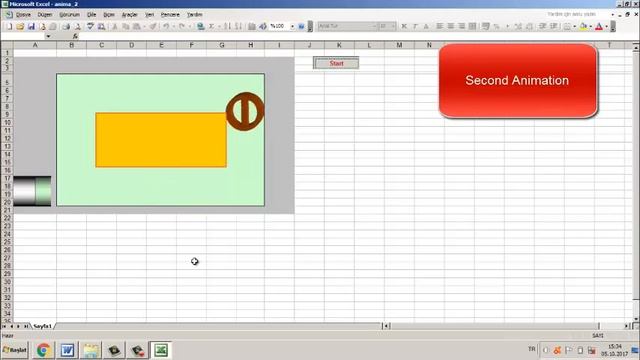The image size is (640, 360).
Task: Apply the yellow Fill Color swatch
Action: point(584,27)
